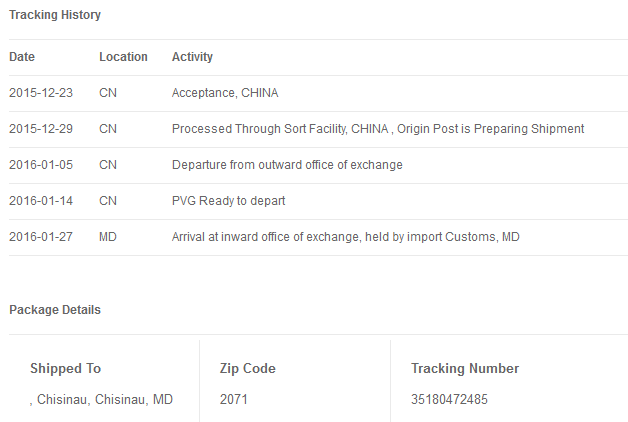Click the Package Details heading
This screenshot has height=422, width=628.
55,310
